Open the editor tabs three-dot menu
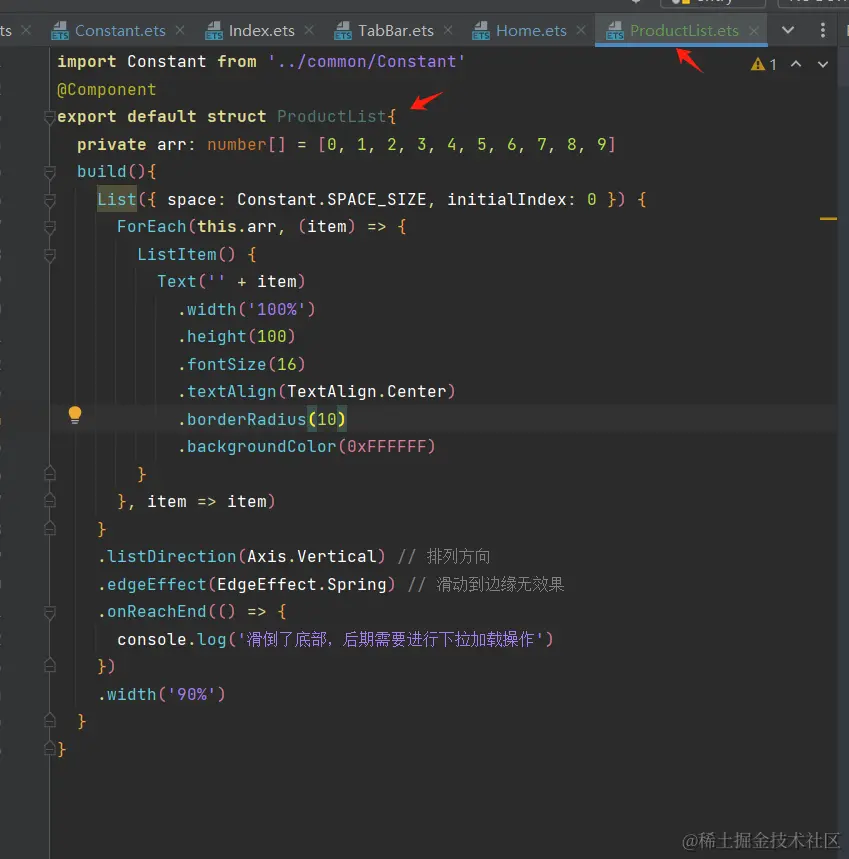The image size is (849, 859). 823,30
